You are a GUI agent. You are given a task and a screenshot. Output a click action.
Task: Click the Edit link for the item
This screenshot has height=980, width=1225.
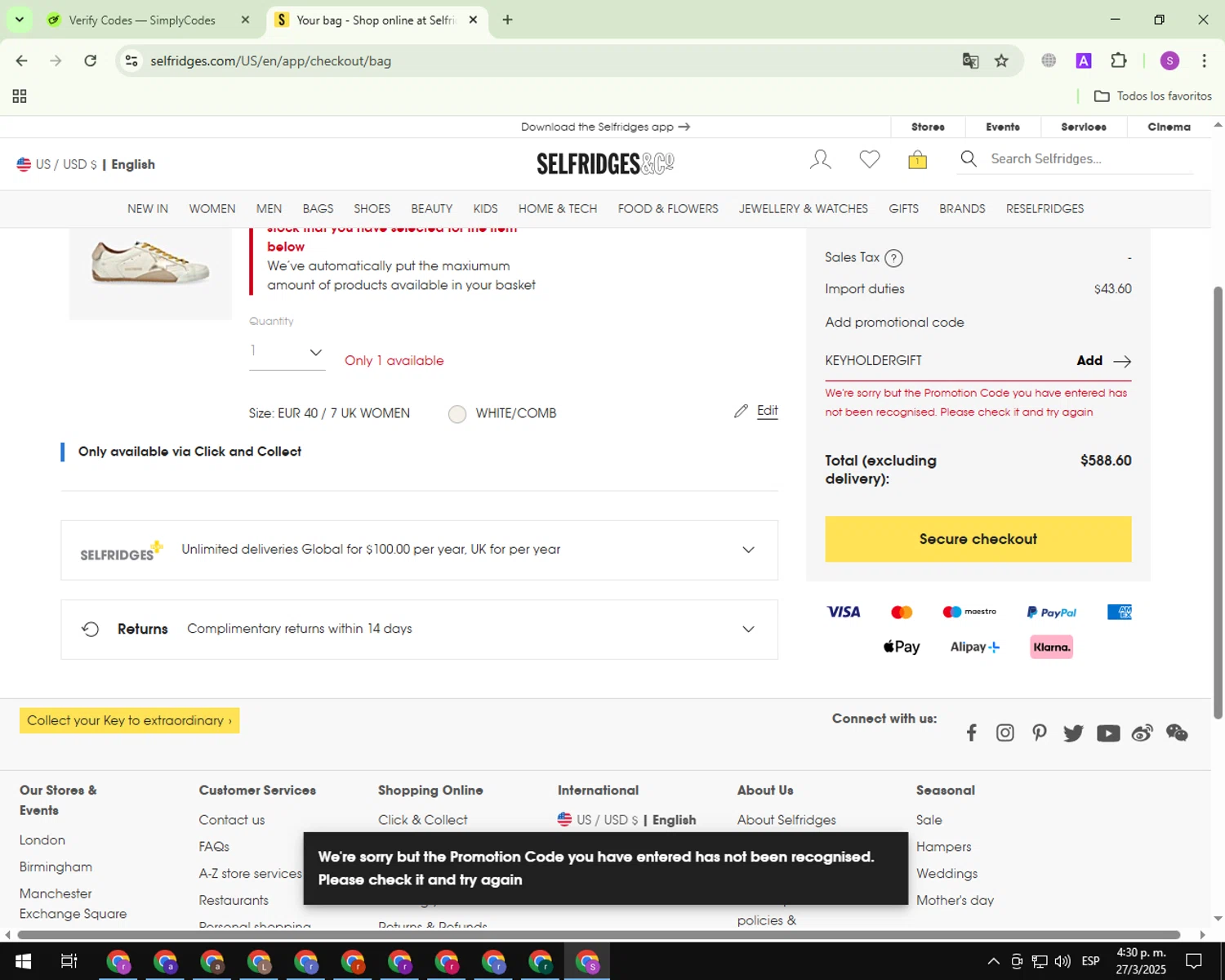tap(768, 411)
